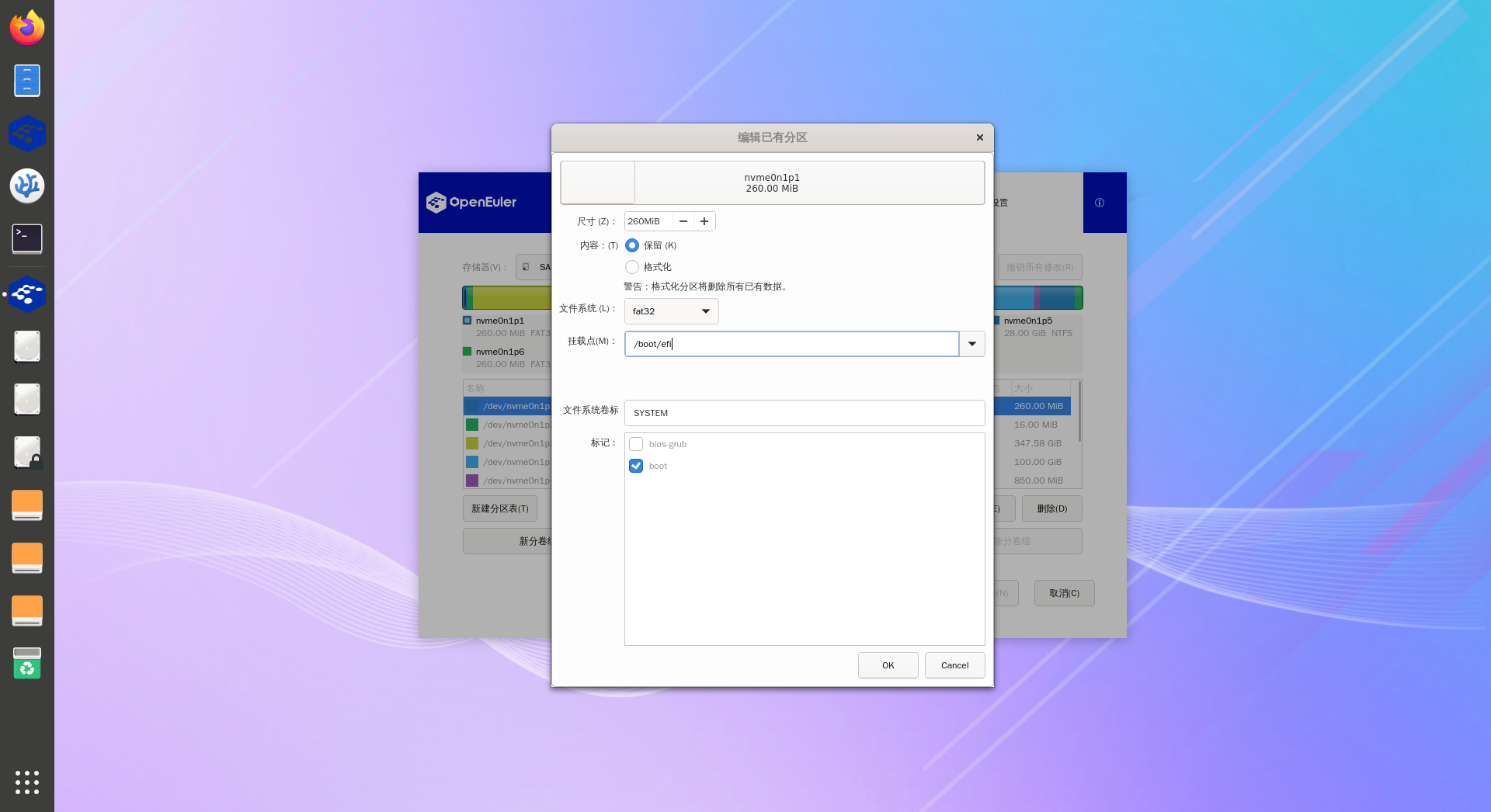
Task: Select the 保留 (keep) radio option
Action: [632, 245]
